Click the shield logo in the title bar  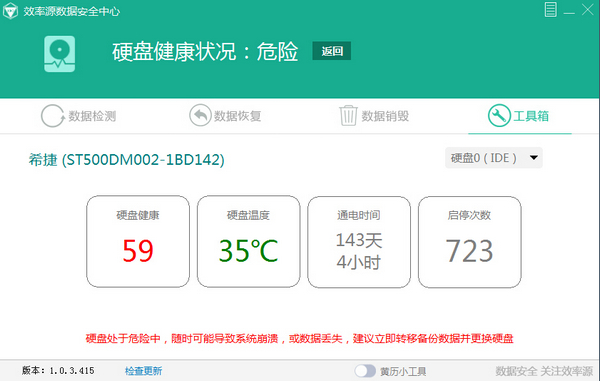[10, 11]
